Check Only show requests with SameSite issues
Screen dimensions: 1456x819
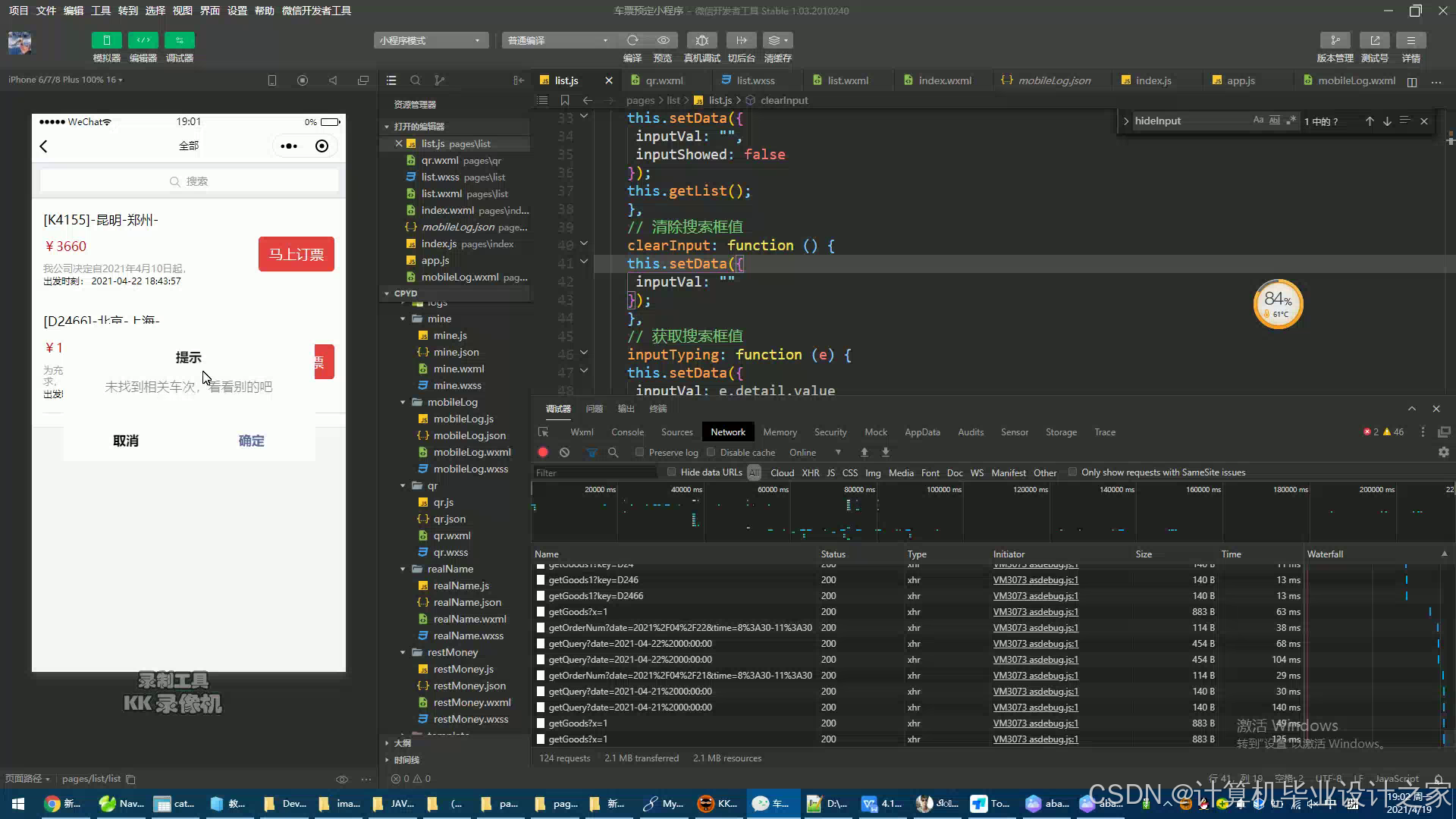[x=1072, y=472]
